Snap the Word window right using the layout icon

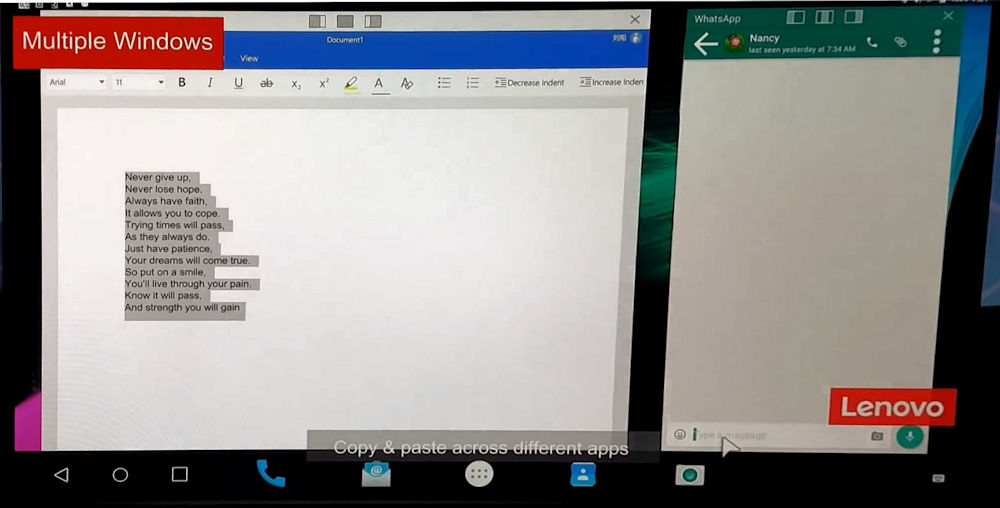click(374, 21)
